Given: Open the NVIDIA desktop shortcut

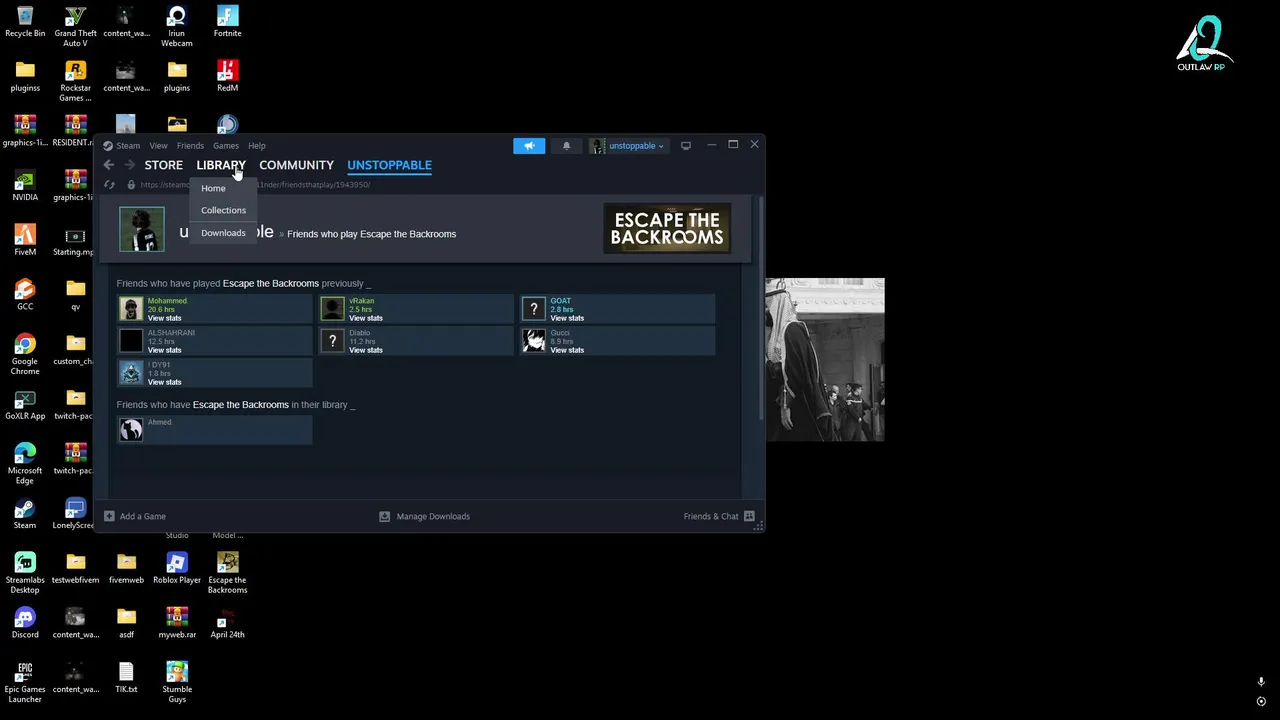Looking at the screenshot, I should (x=25, y=186).
